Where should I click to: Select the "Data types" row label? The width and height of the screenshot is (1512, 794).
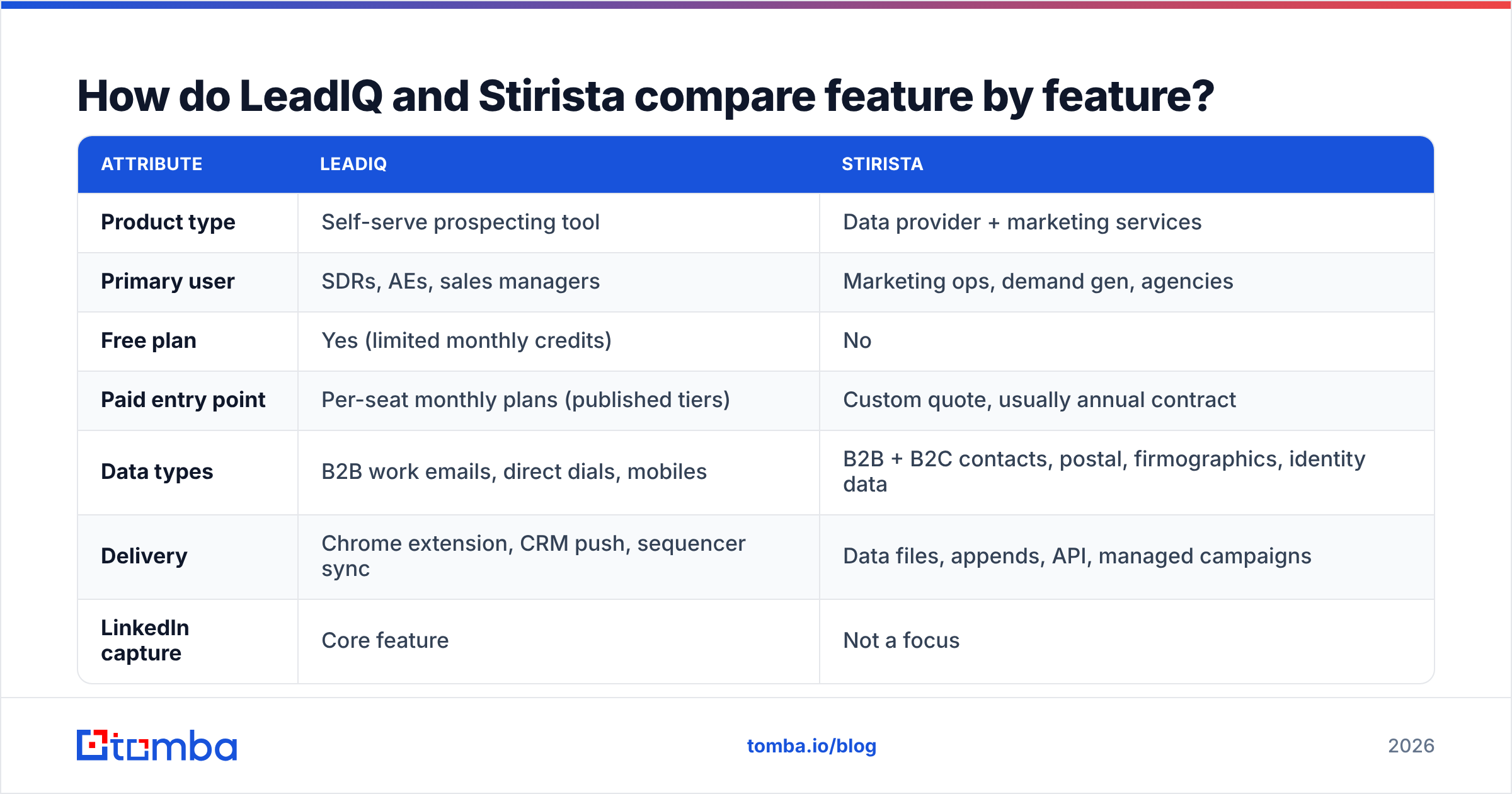(157, 472)
